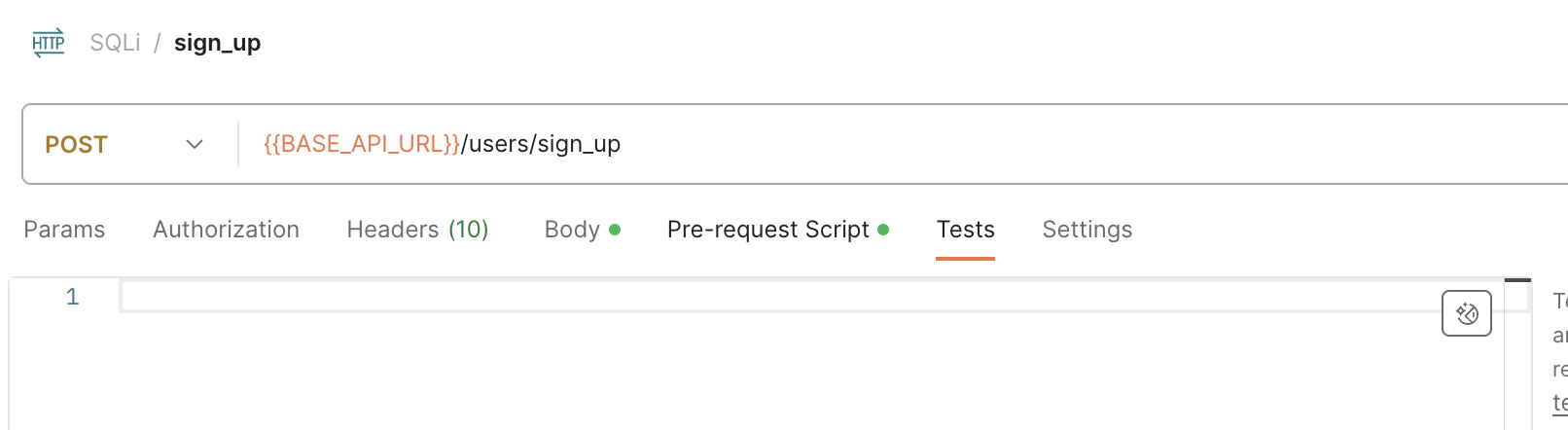The width and height of the screenshot is (1568, 430).
Task: Click the sign_up request name
Action: tap(217, 43)
